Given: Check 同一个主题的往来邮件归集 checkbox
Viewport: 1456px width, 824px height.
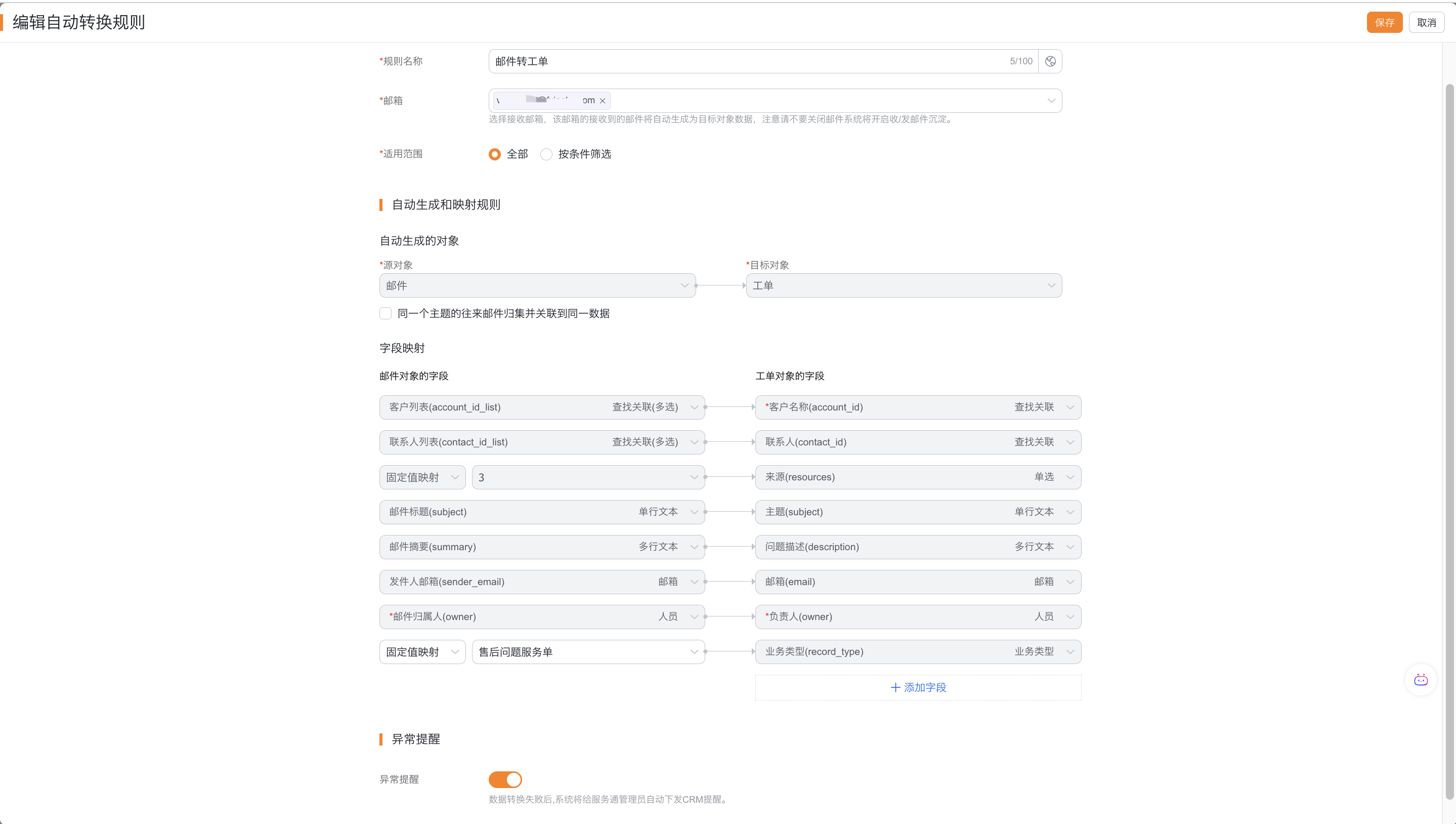Looking at the screenshot, I should point(386,313).
